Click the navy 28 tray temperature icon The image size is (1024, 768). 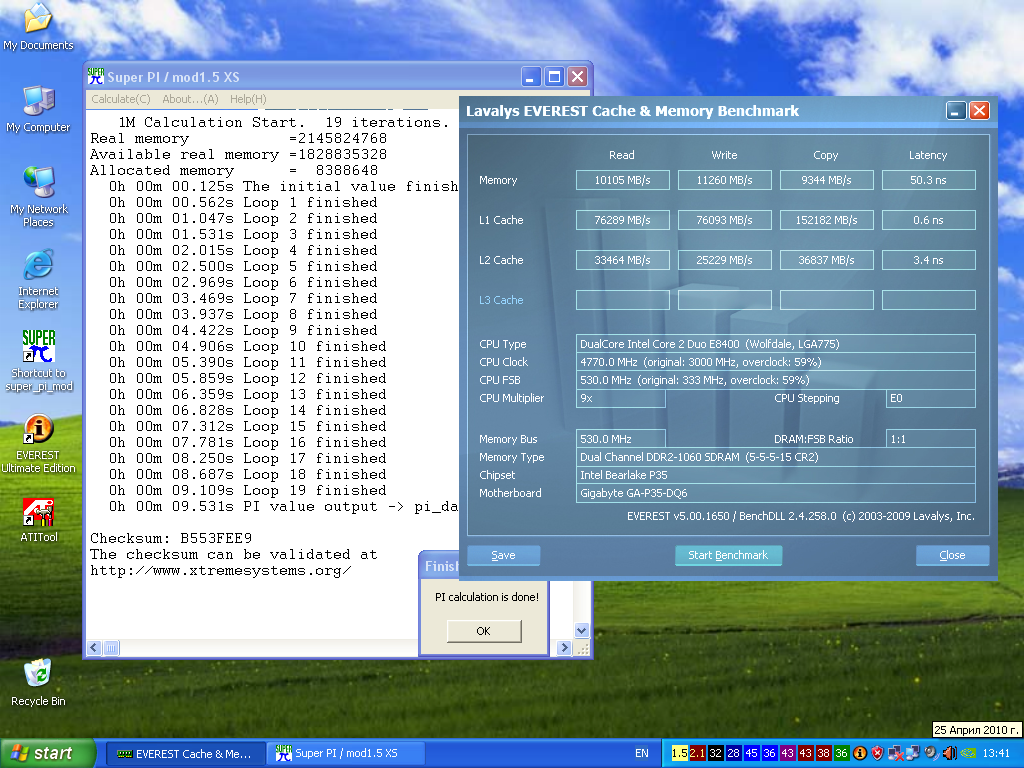click(x=733, y=753)
